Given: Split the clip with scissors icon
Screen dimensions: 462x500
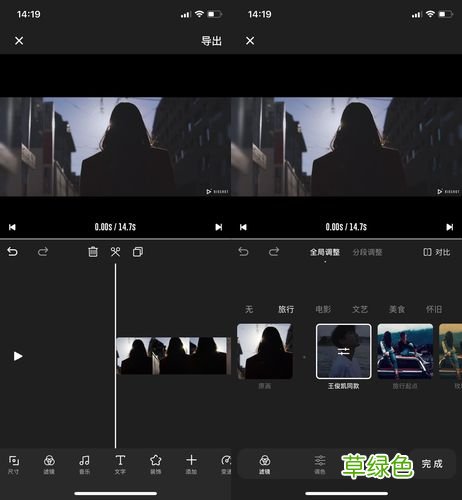Looking at the screenshot, I should (115, 252).
